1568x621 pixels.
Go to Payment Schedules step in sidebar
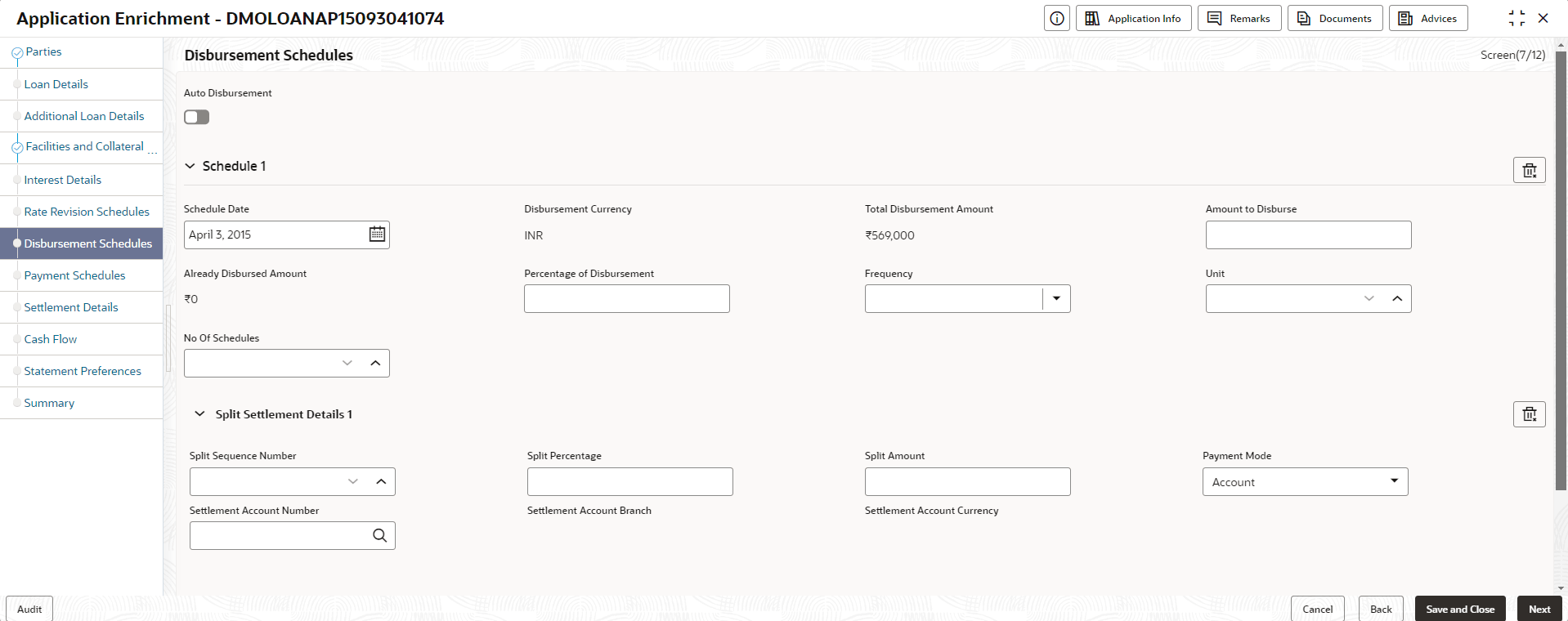click(x=74, y=275)
